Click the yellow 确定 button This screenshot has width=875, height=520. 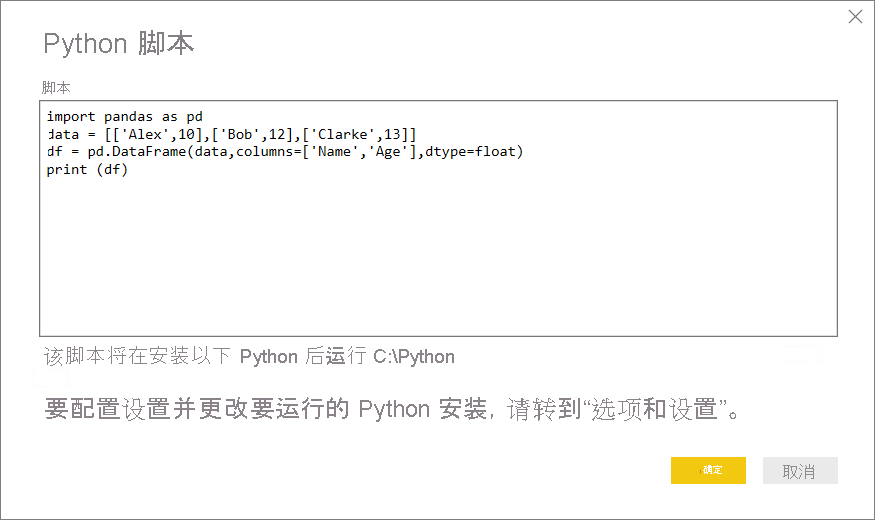[x=710, y=471]
